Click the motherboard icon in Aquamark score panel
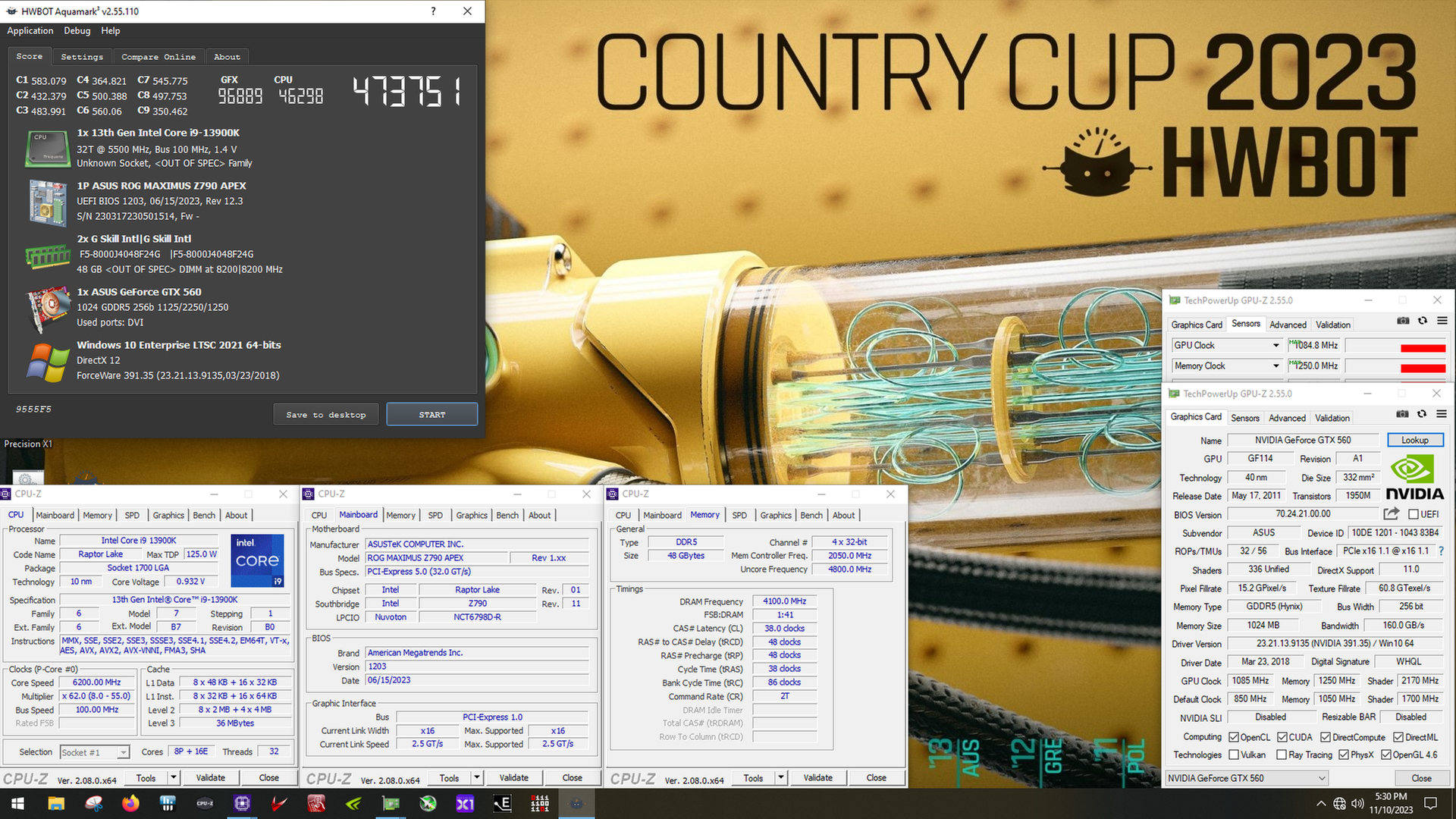 pos(48,202)
